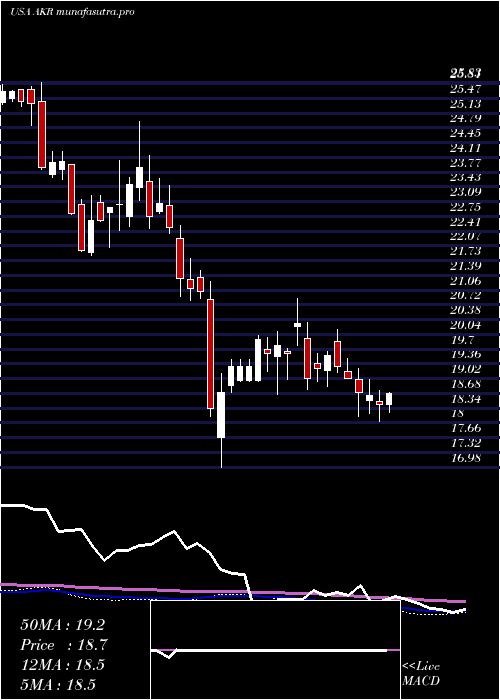Screen dimensions: 500x700
Task: Click the 19.36 price axis label
Action: pyautogui.click(x=465, y=354)
